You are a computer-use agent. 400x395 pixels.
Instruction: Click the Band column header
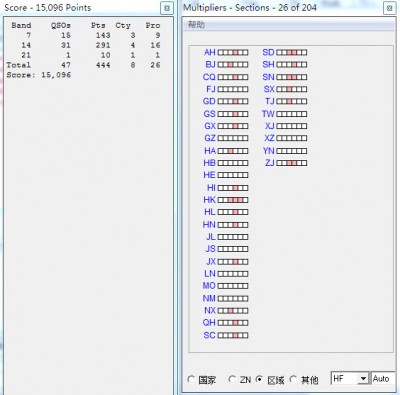click(x=21, y=25)
